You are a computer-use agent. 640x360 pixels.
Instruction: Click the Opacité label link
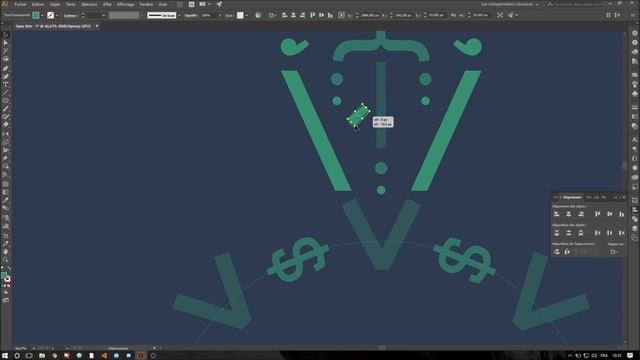[191, 16]
